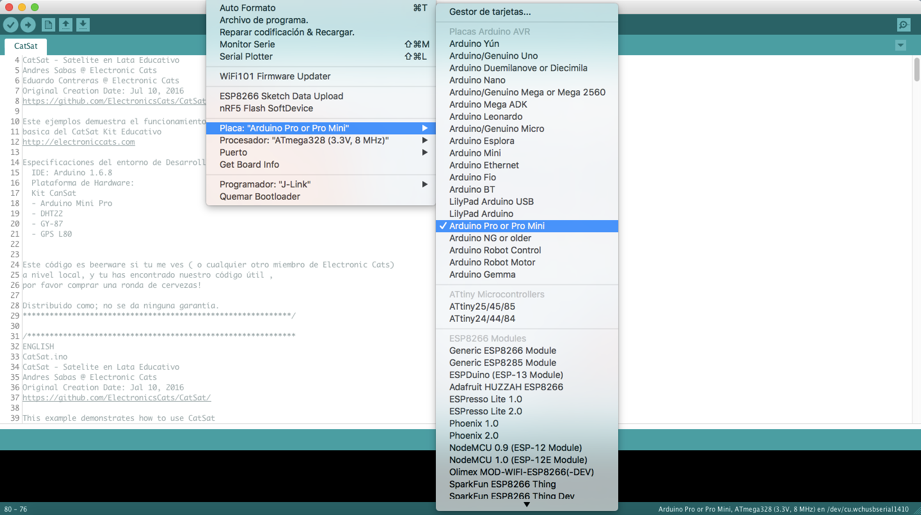Image resolution: width=921 pixels, height=515 pixels.
Task: Open a sketch with the up-arrow icon
Action: click(66, 25)
